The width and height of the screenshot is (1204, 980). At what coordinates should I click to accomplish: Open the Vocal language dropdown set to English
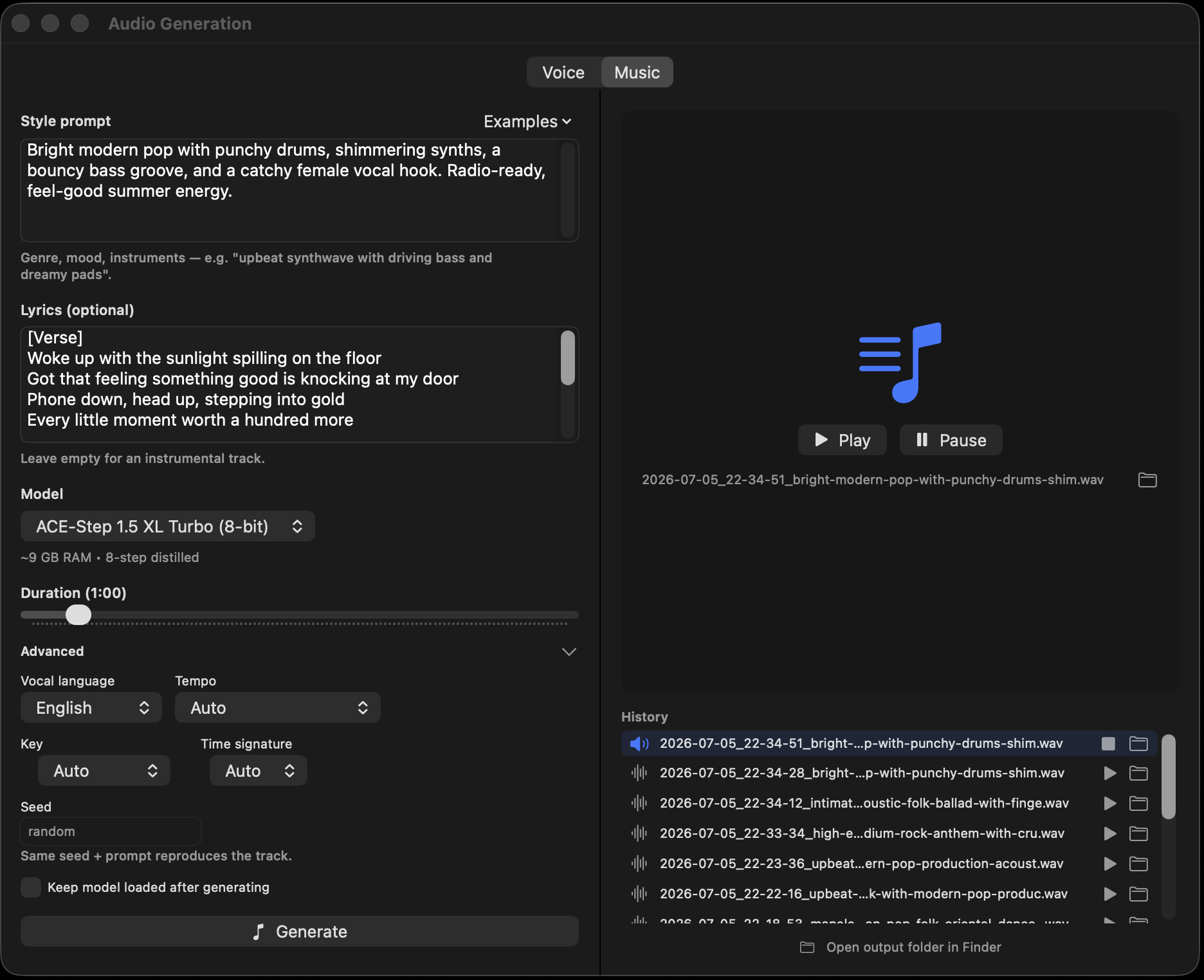91,707
